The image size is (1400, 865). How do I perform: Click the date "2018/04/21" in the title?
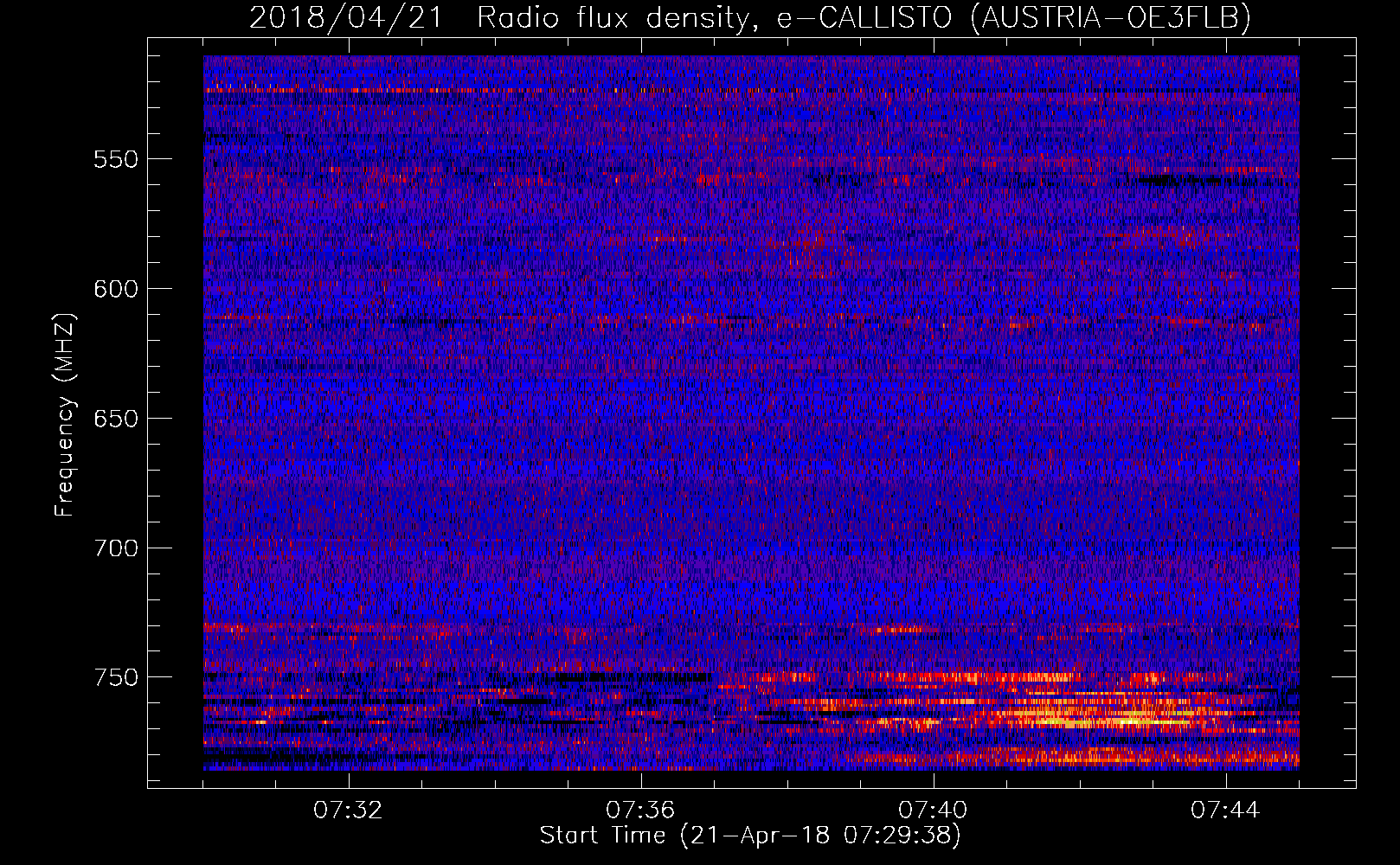[345, 17]
